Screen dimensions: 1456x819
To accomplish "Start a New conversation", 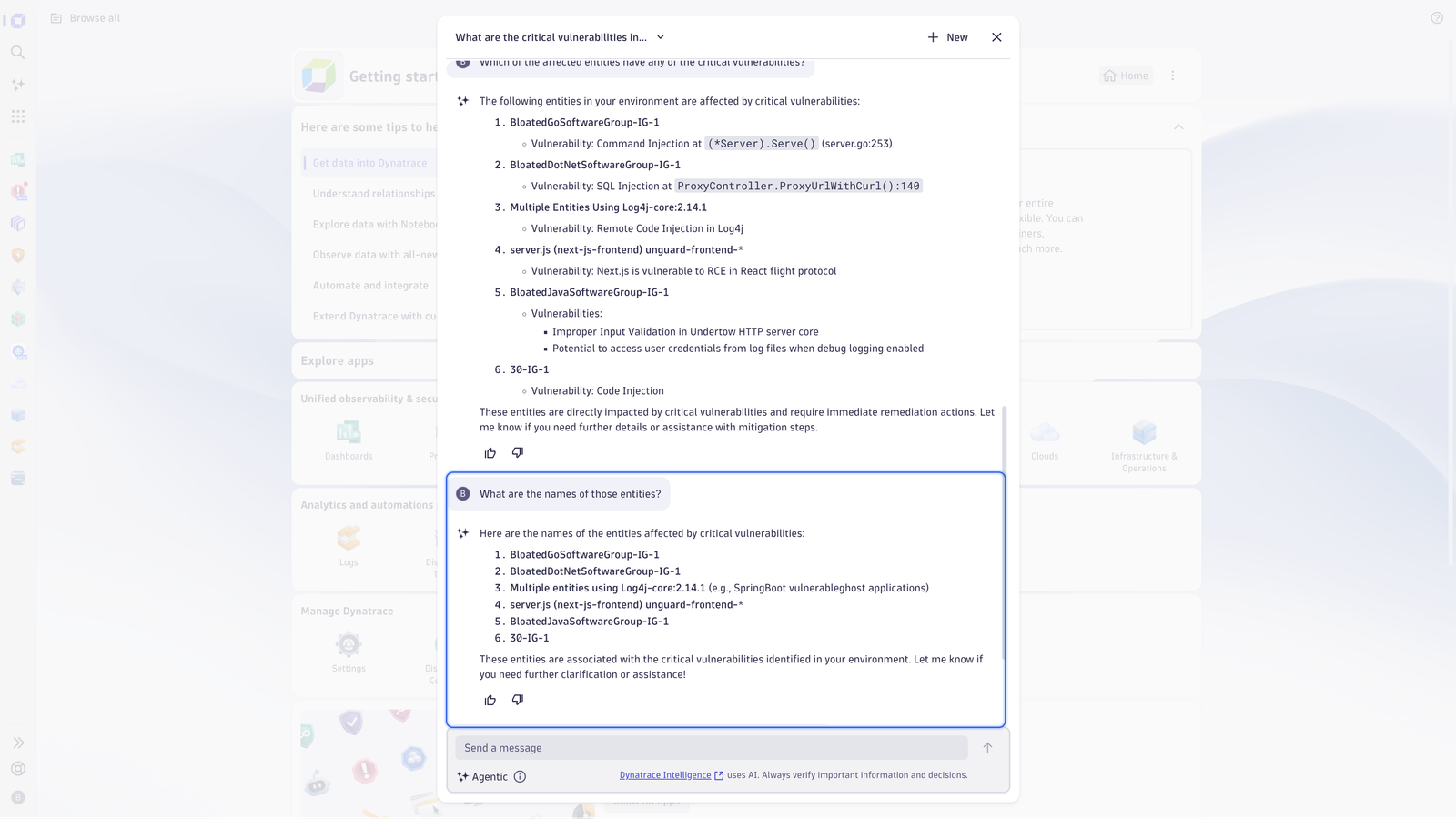I will click(x=947, y=37).
